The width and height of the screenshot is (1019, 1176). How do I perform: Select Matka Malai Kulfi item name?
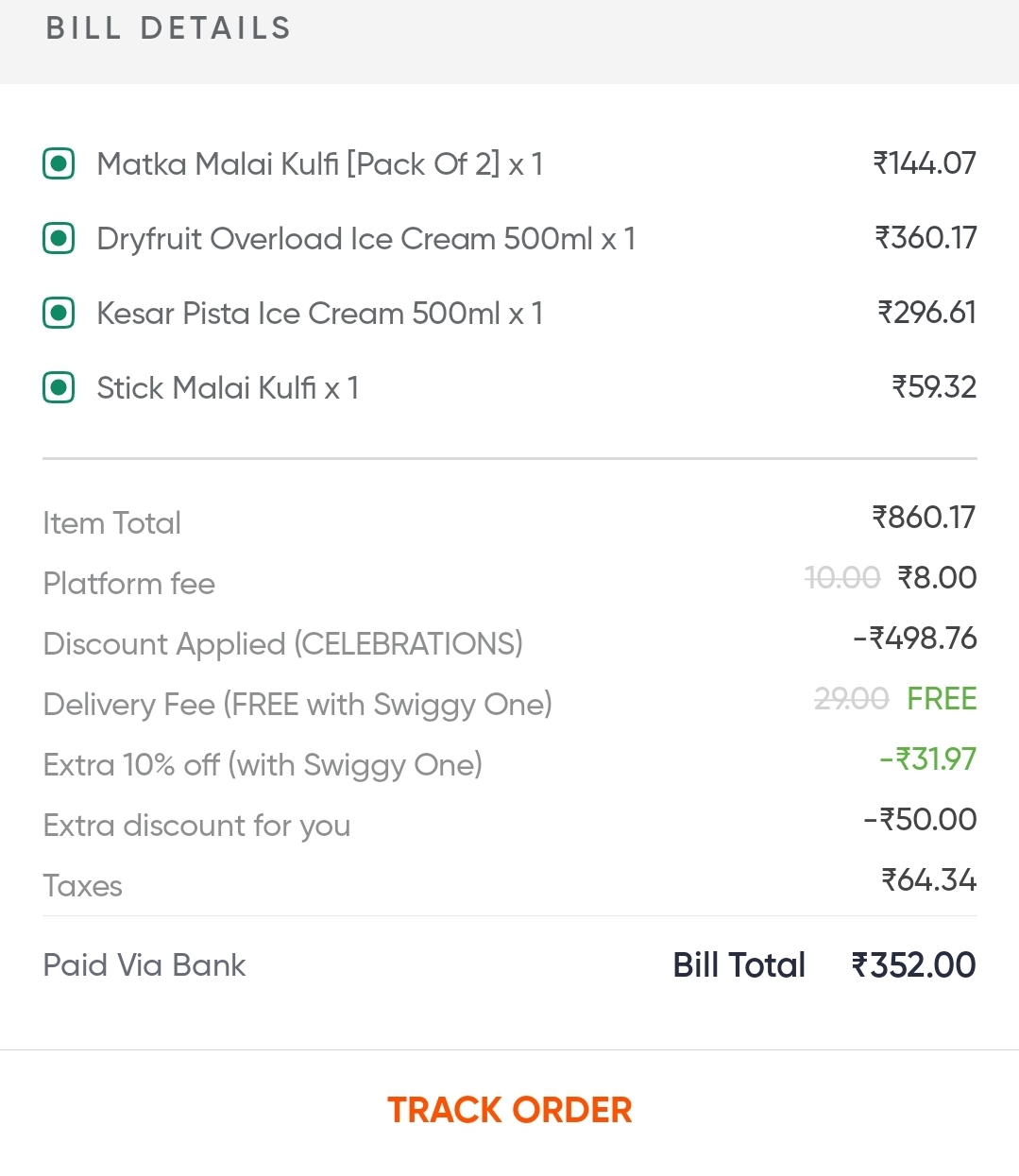click(319, 164)
